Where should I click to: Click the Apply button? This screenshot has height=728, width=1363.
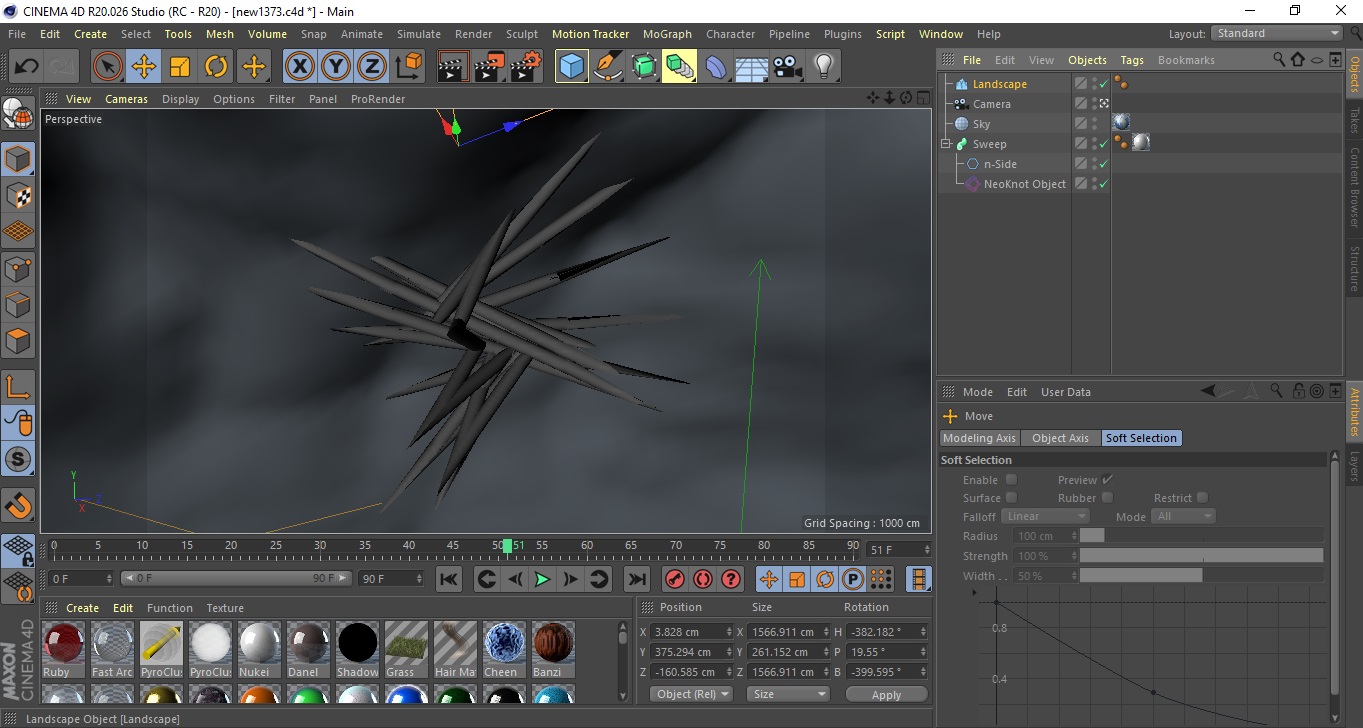coord(886,694)
